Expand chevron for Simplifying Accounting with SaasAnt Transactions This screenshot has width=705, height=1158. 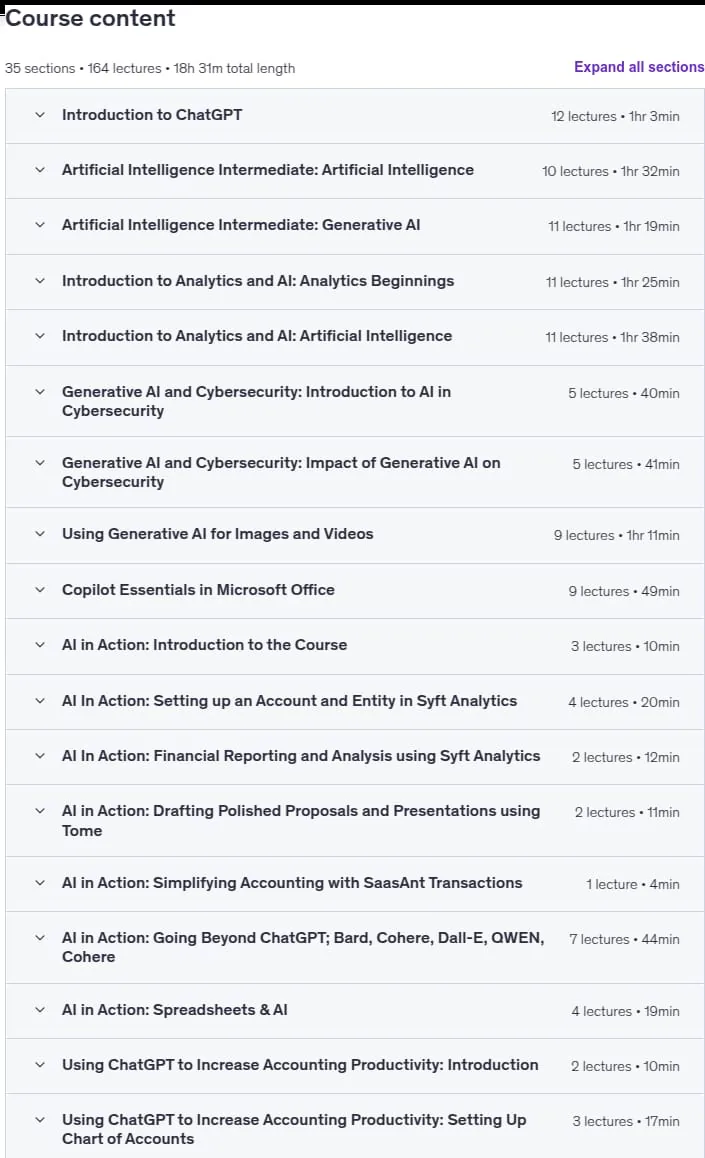click(x=40, y=883)
